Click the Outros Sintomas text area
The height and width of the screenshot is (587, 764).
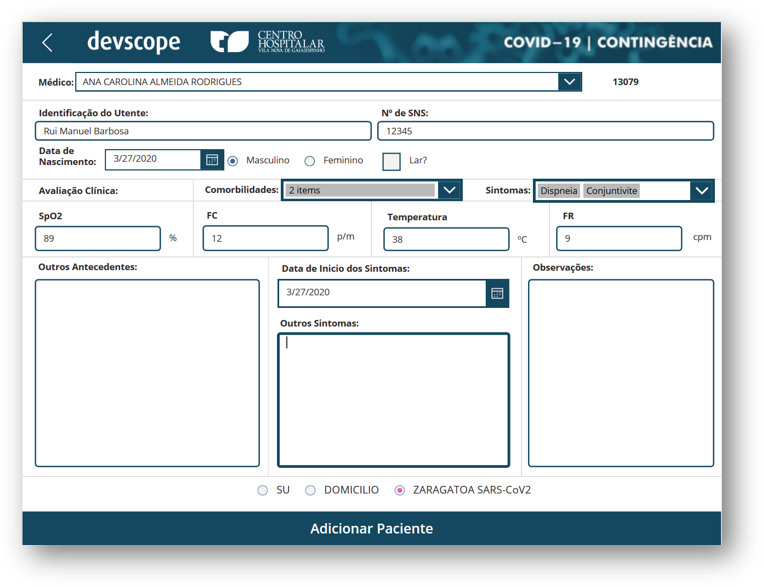394,400
